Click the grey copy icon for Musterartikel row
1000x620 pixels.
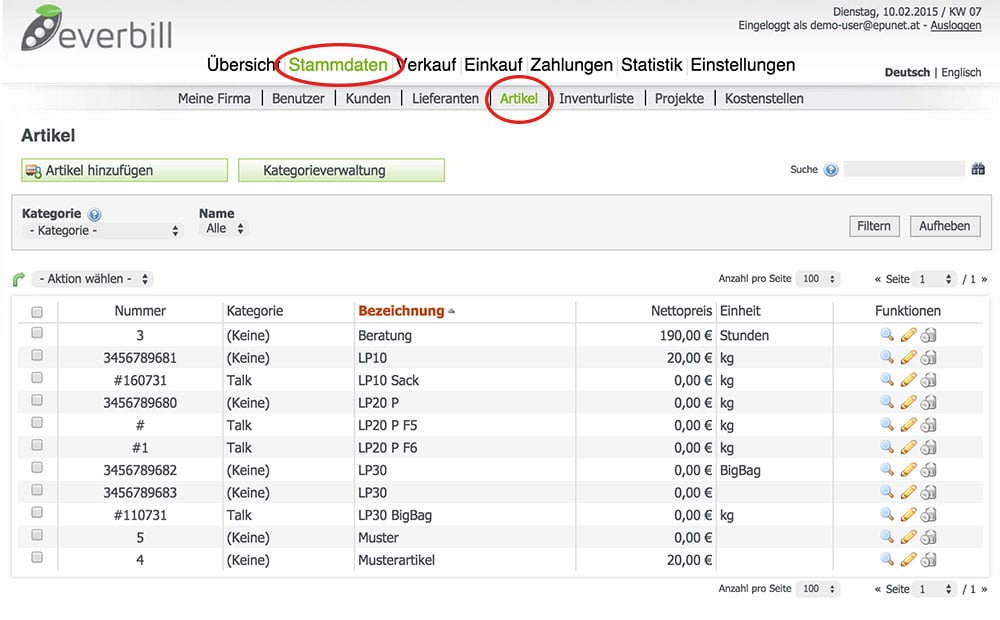click(x=929, y=560)
